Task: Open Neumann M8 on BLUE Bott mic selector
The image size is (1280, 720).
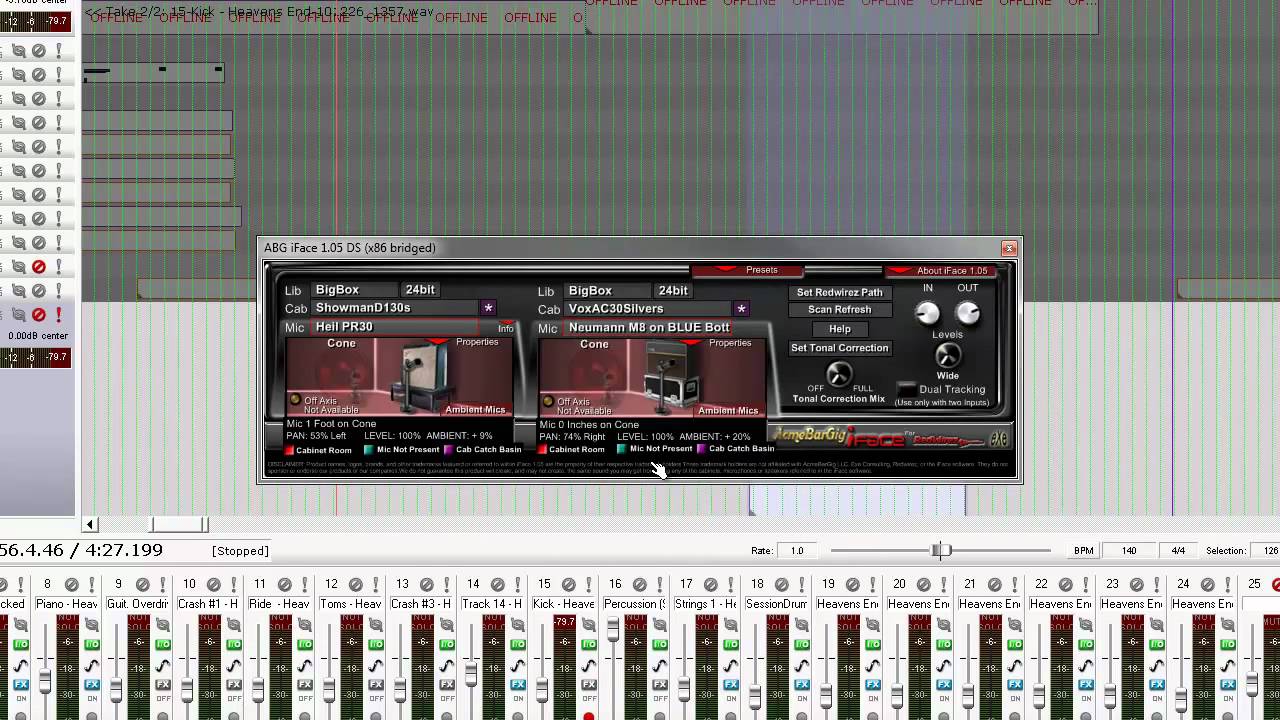Action: tap(648, 327)
